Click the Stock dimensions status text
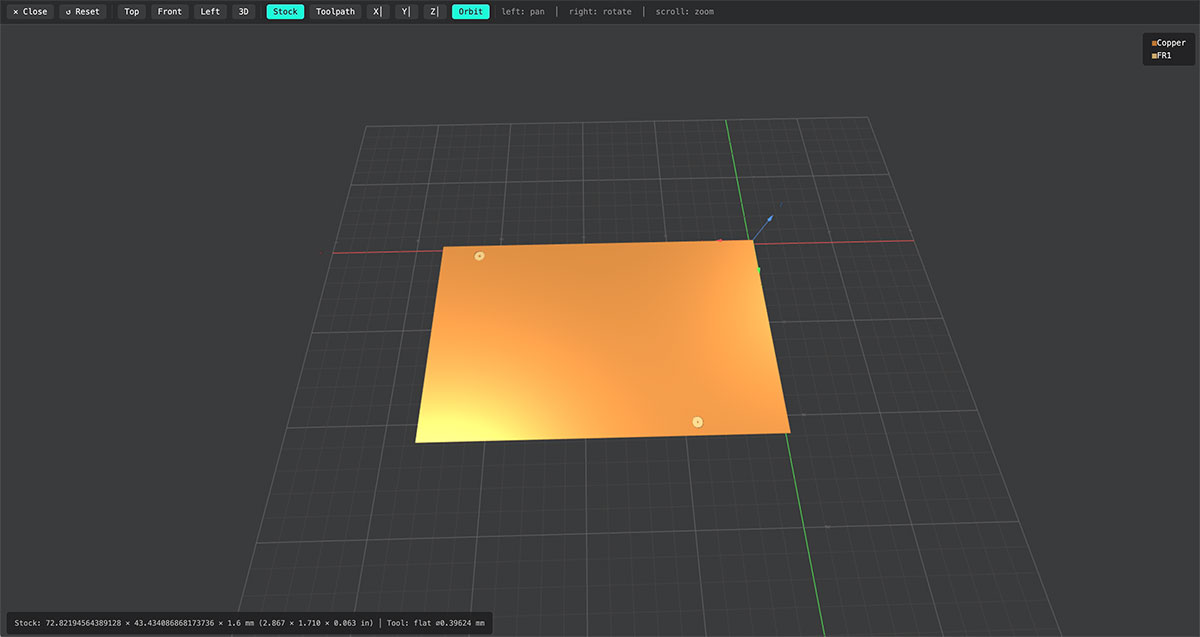 coord(194,623)
